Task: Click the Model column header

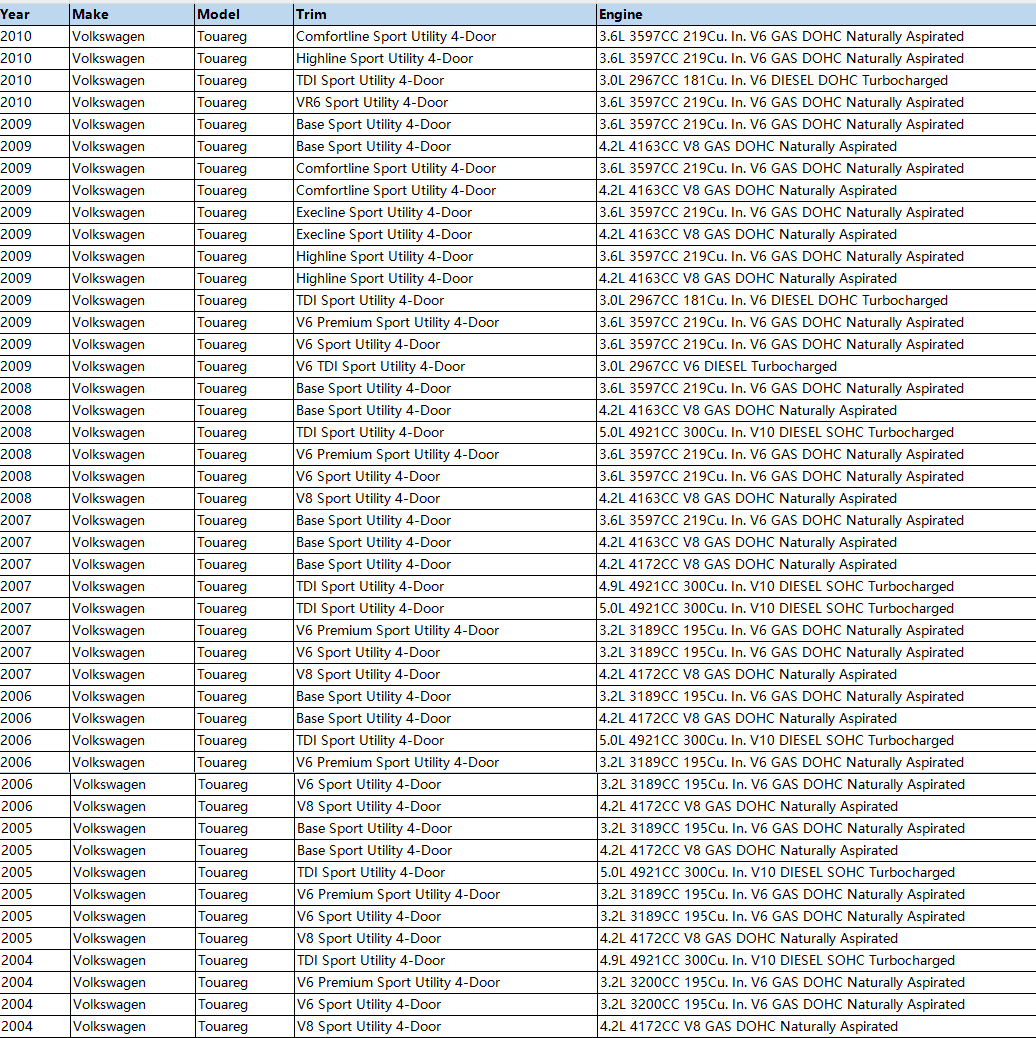Action: 244,14
